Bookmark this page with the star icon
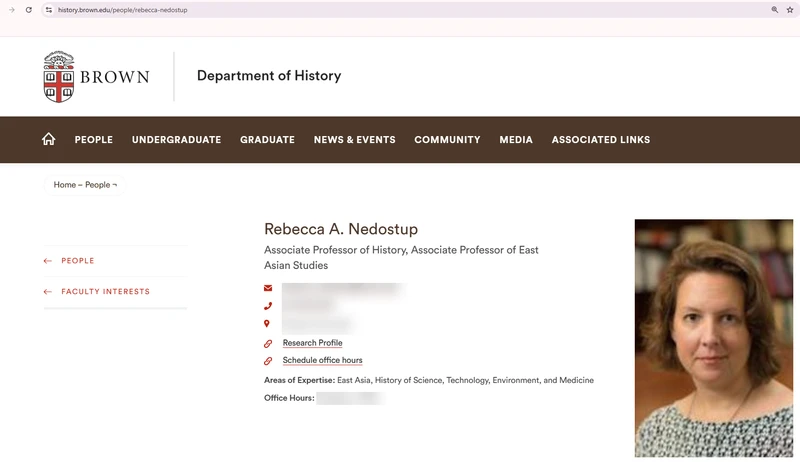 coord(790,10)
